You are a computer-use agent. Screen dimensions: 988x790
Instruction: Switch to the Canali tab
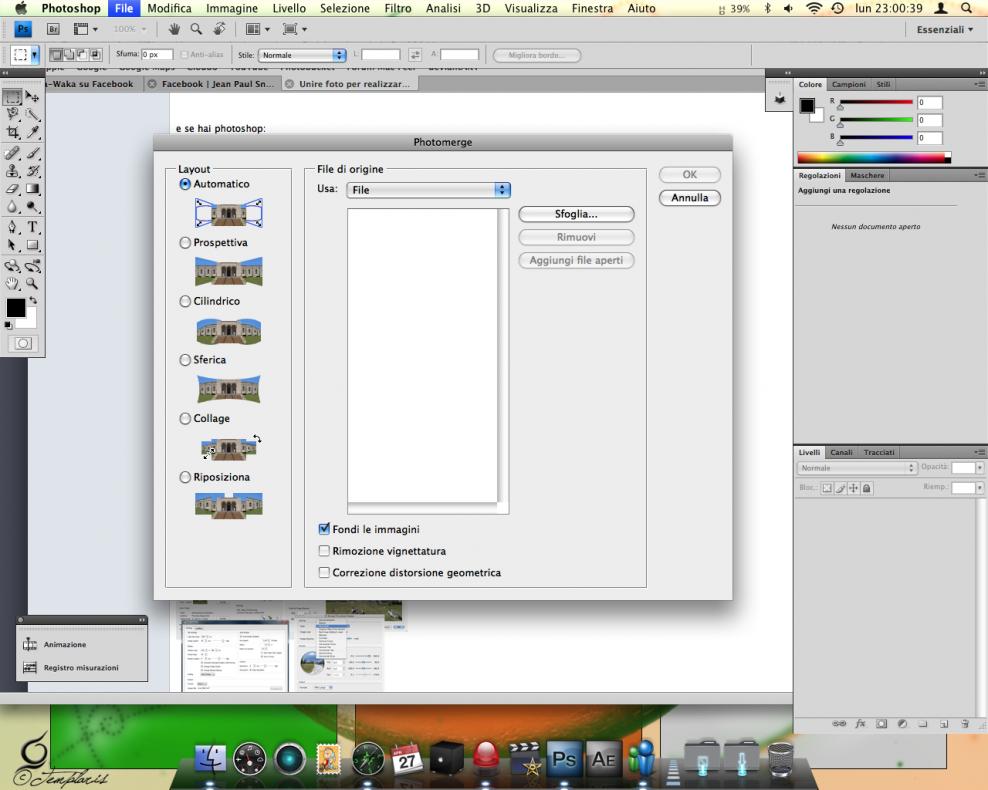pos(841,452)
